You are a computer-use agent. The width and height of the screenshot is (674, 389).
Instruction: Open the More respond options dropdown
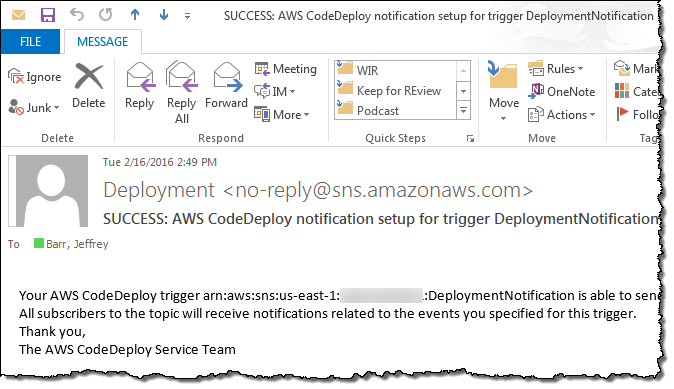pyautogui.click(x=282, y=115)
